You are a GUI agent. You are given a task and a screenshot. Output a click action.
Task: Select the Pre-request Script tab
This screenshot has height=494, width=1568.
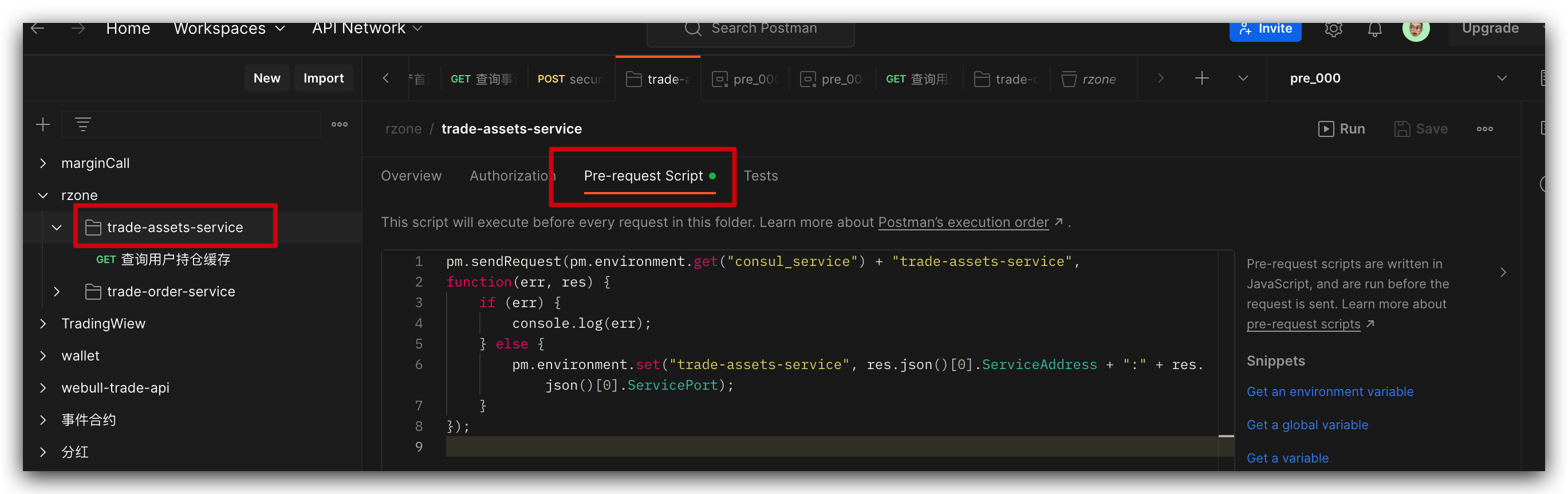[x=649, y=176]
